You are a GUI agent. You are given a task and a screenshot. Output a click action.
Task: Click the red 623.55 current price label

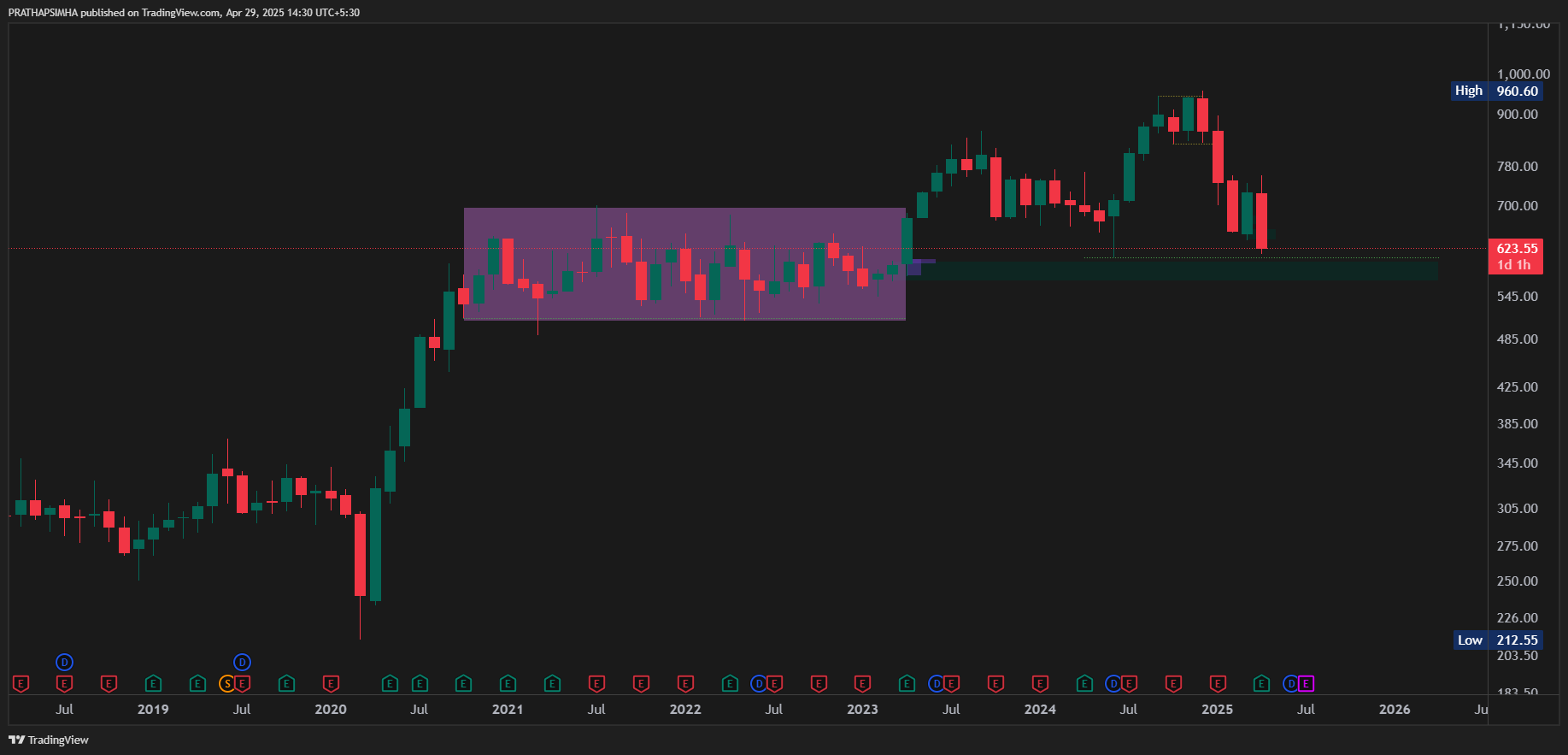coord(1516,256)
